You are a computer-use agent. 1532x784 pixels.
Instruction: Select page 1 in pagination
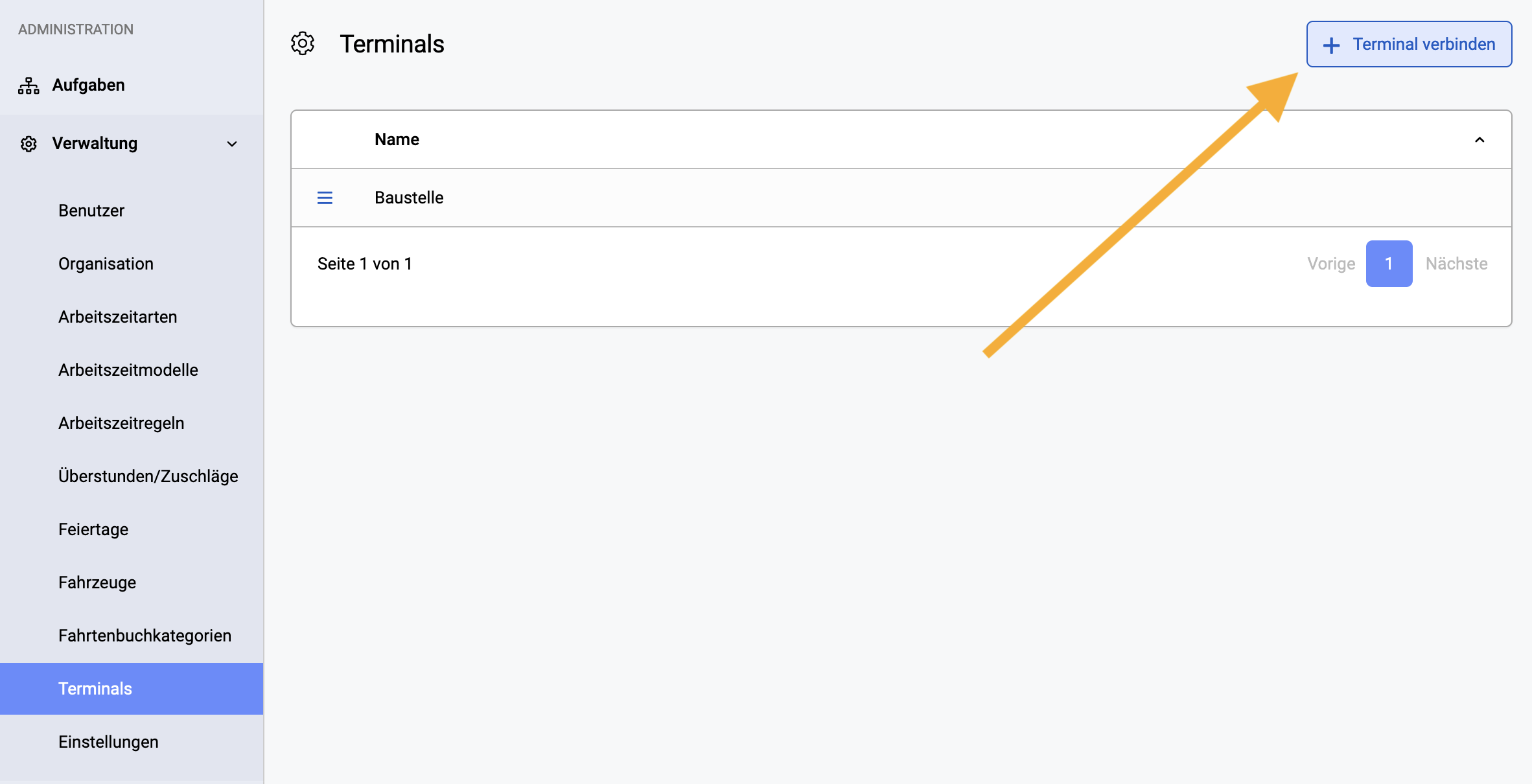pos(1389,264)
